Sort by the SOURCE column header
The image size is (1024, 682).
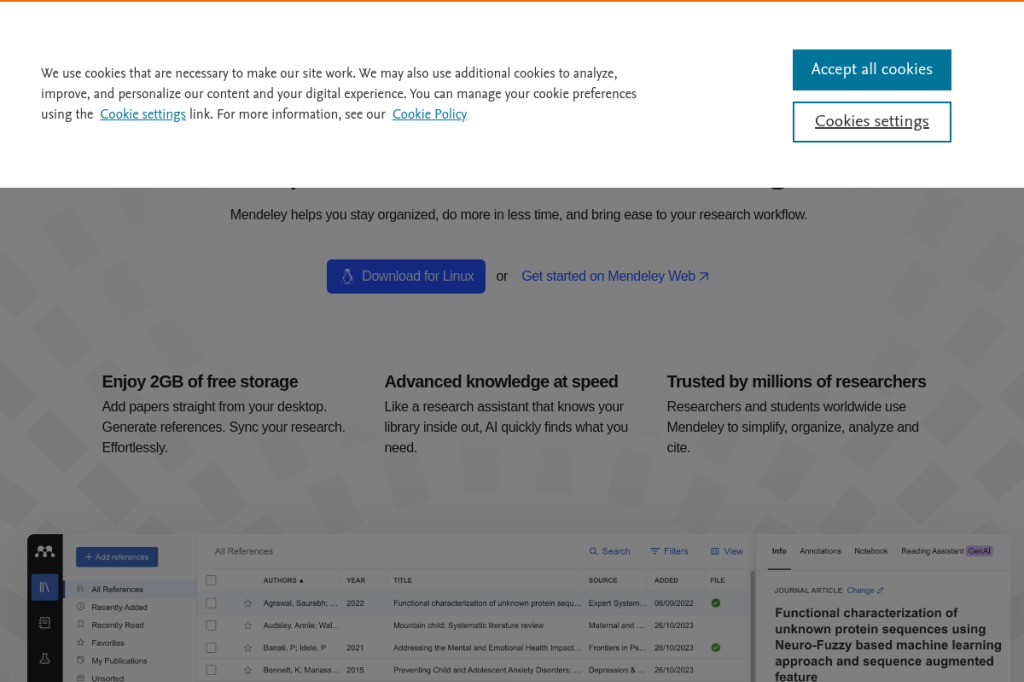[x=602, y=580]
